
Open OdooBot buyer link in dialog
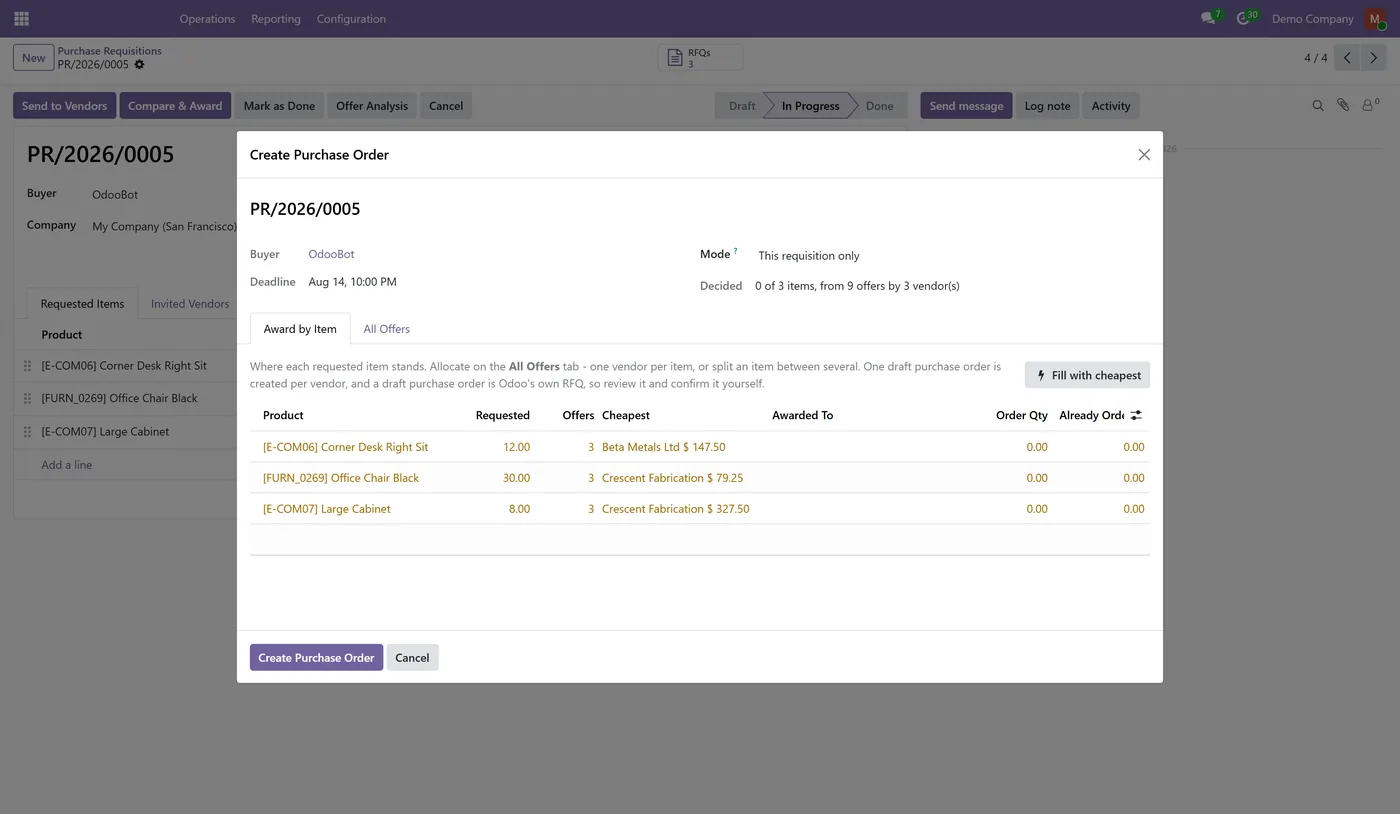[x=331, y=254]
